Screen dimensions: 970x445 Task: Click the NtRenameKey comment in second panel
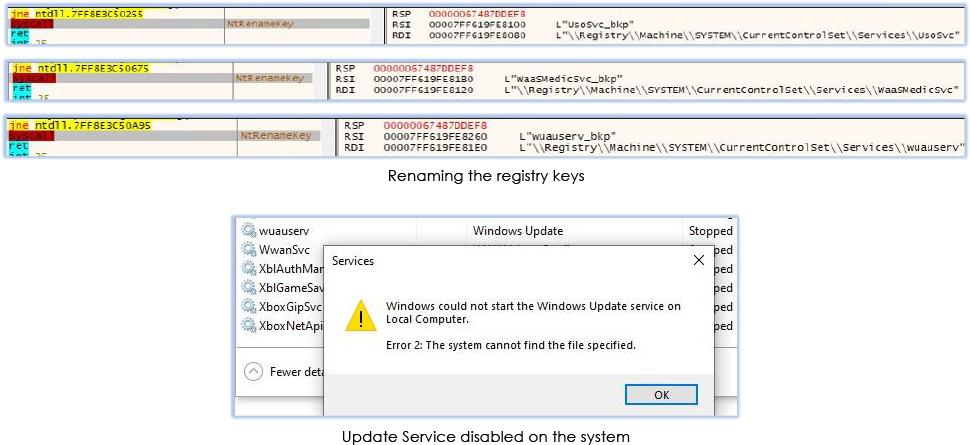[x=270, y=79]
